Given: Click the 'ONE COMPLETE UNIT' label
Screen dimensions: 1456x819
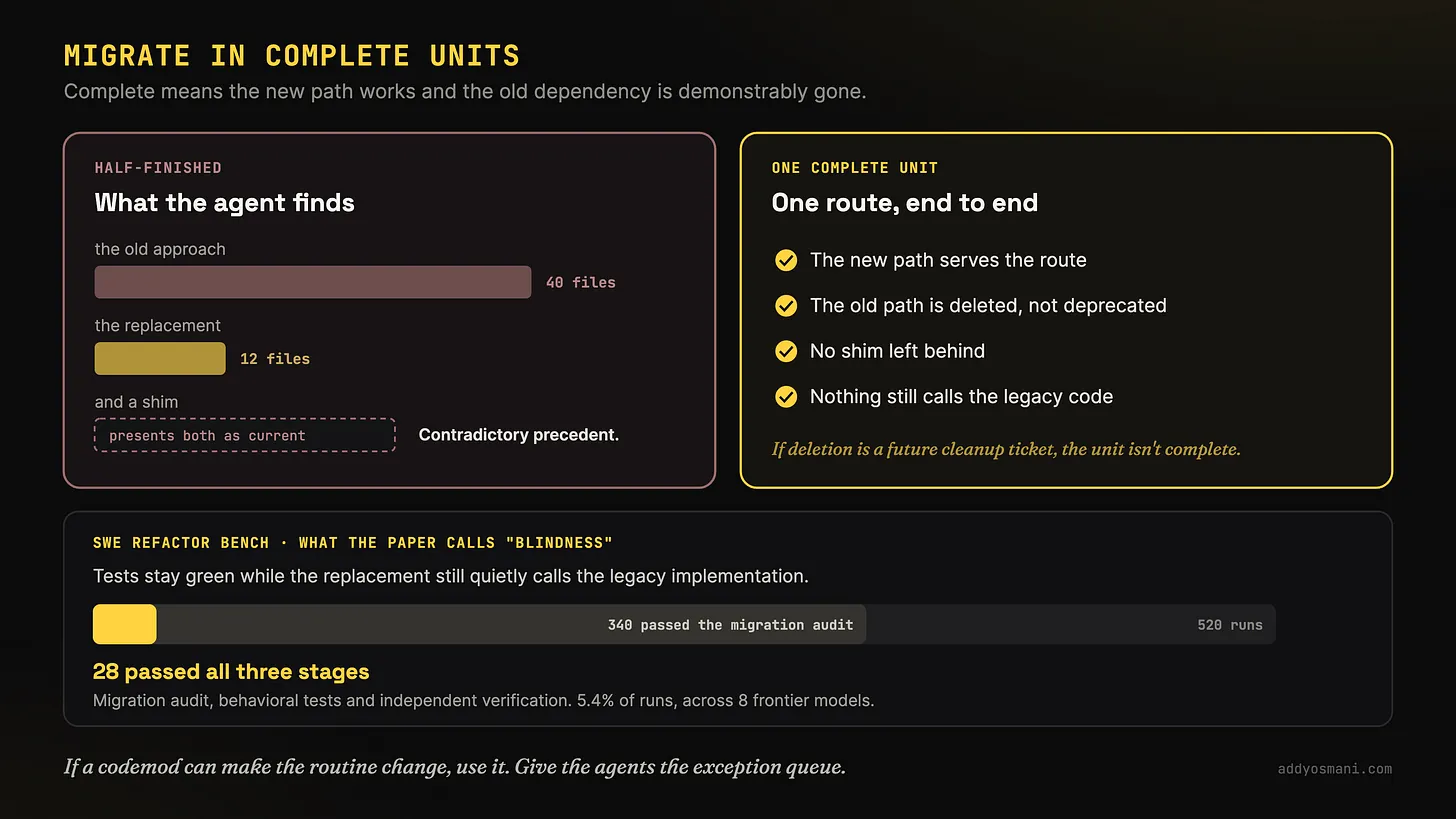Looking at the screenshot, I should (855, 168).
